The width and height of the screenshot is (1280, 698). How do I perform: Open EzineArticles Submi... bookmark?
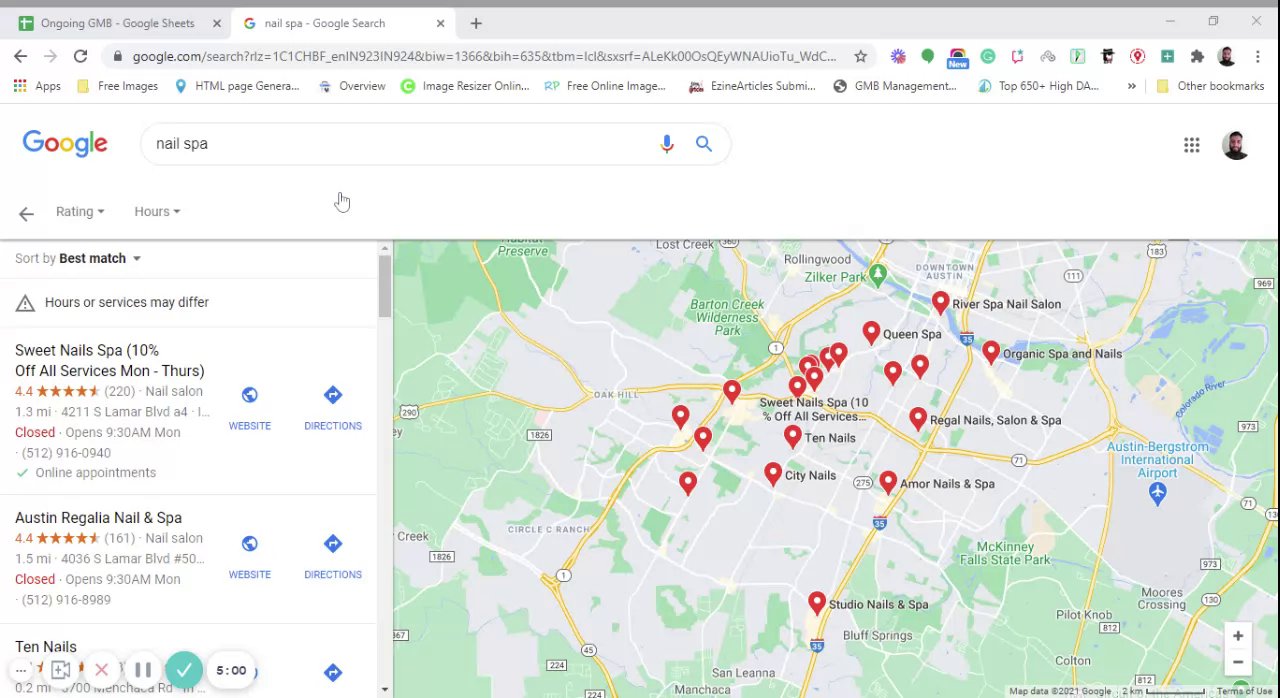point(752,86)
